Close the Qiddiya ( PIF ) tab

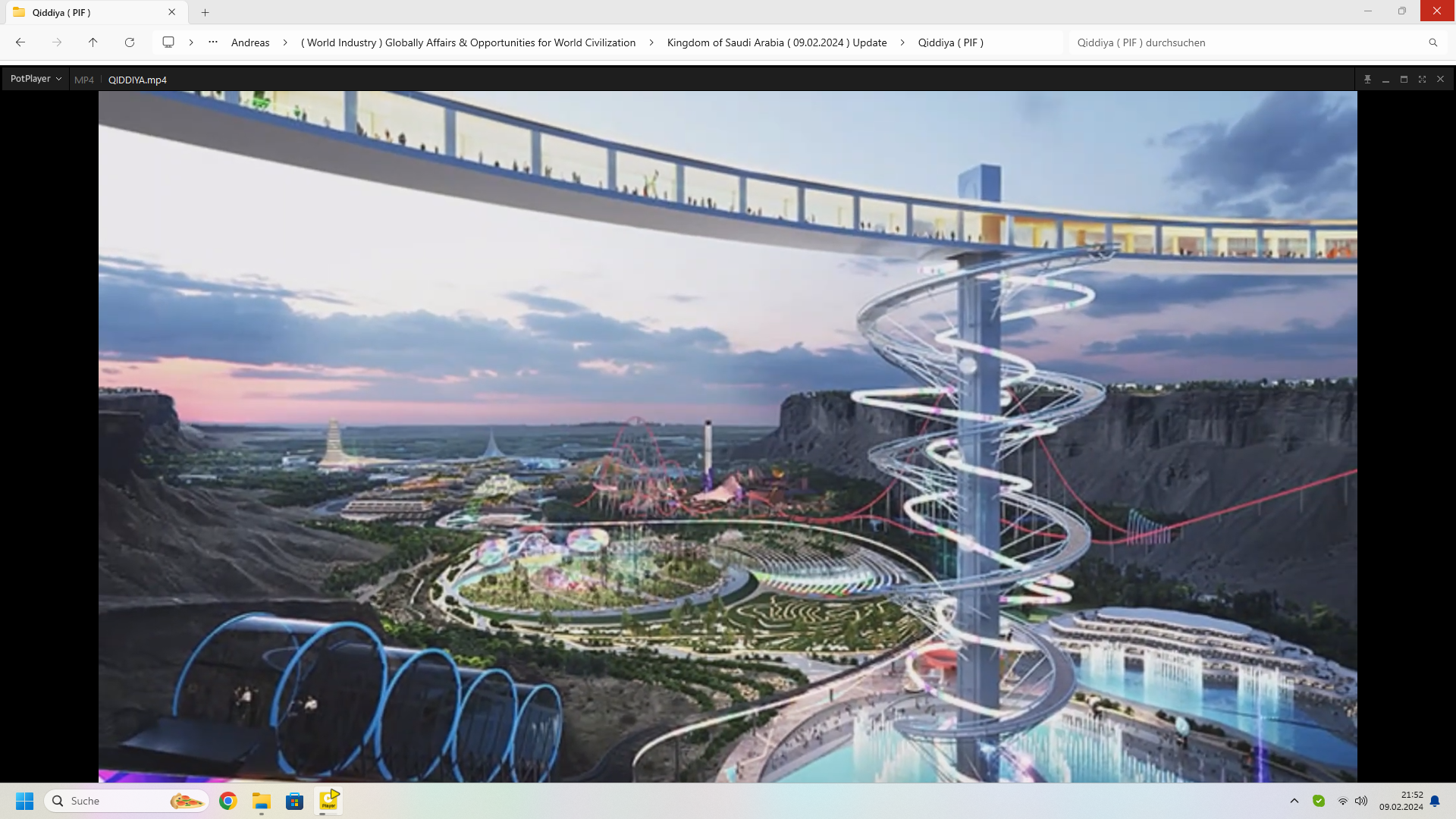point(172,12)
